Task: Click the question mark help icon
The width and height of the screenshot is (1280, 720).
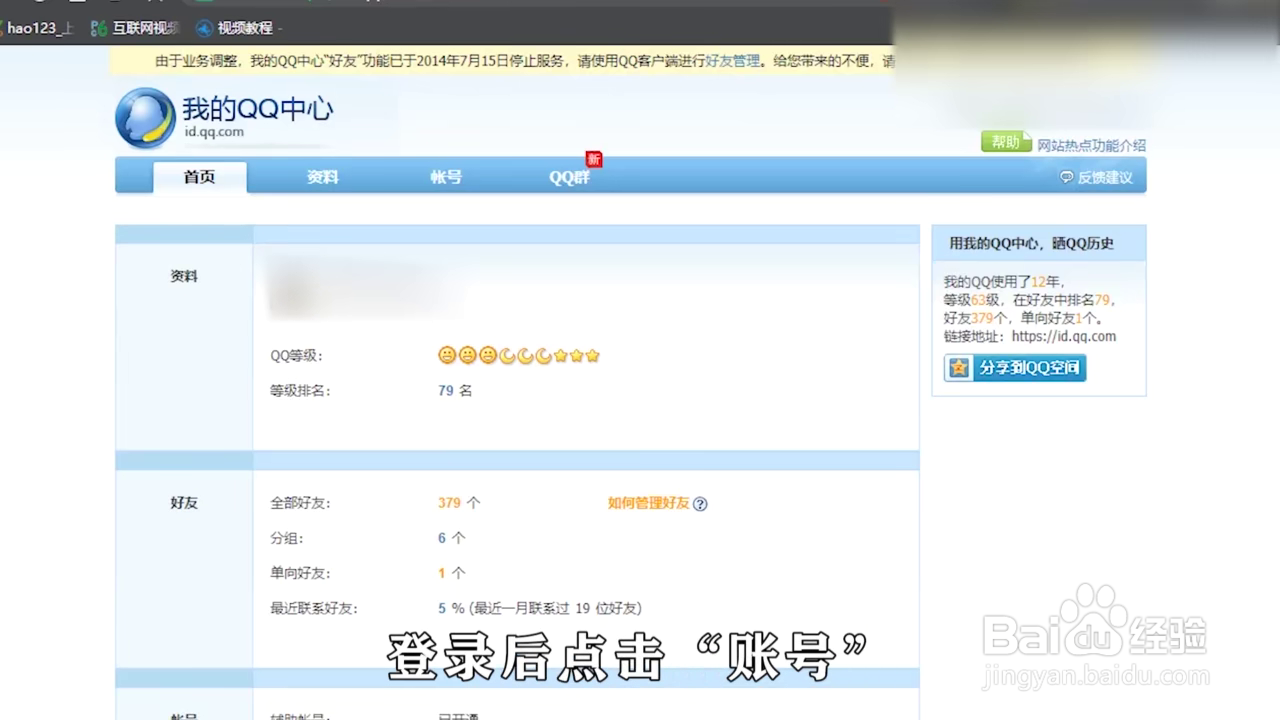Action: (700, 504)
